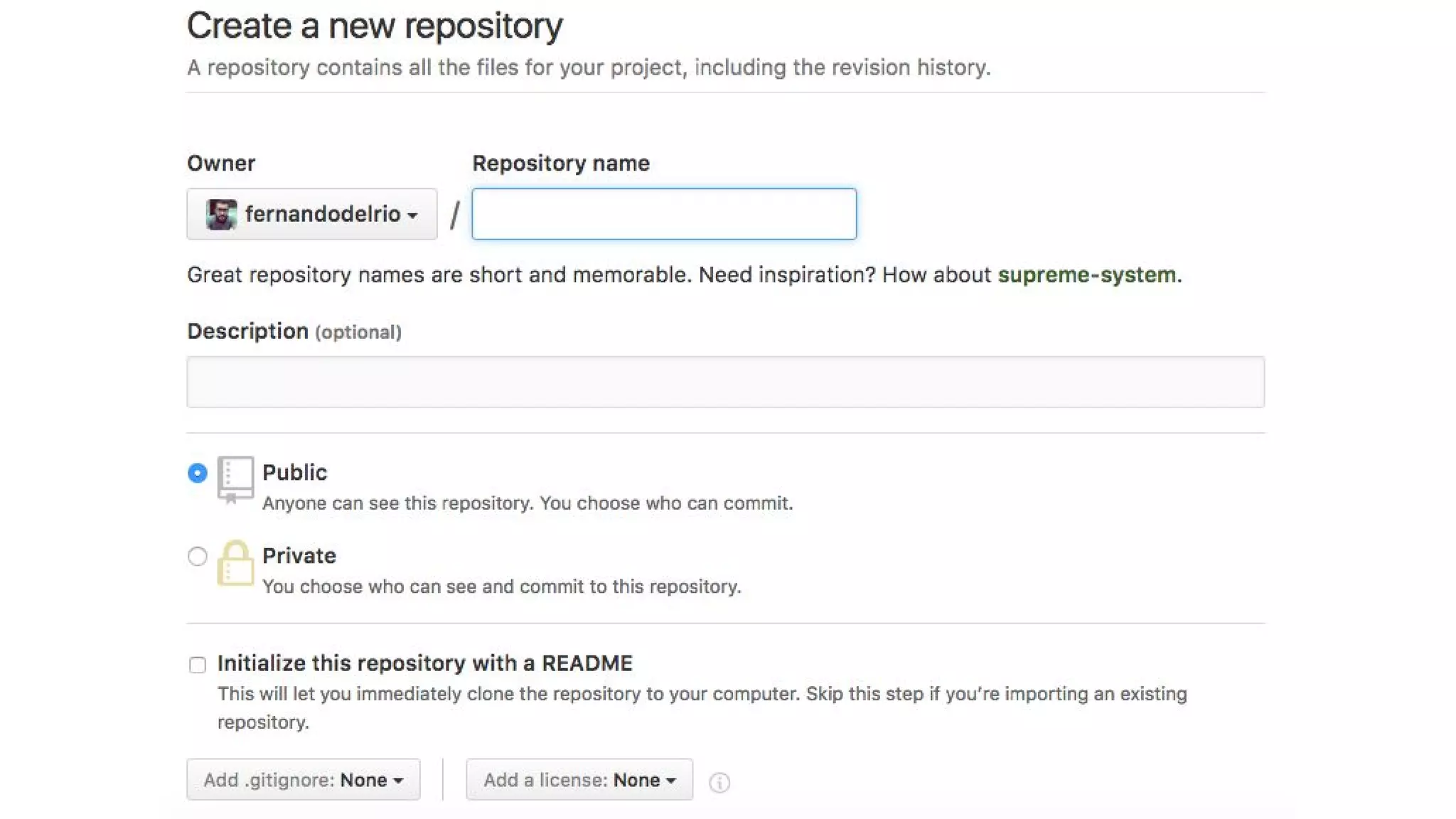This screenshot has width=1456, height=819.
Task: Click the license info circle icon
Action: click(719, 782)
